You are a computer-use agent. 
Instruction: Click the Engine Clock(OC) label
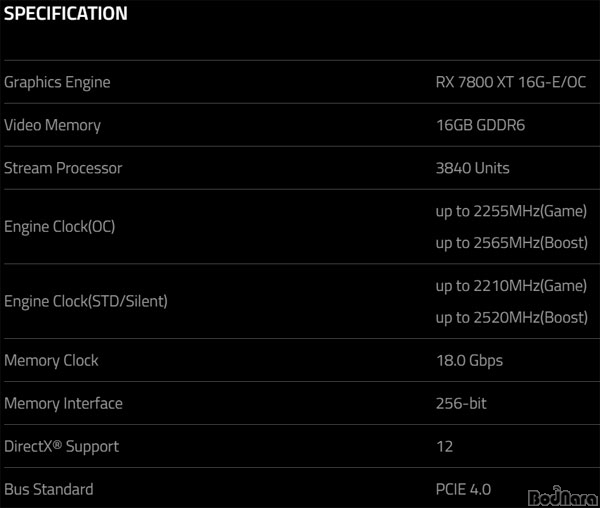(60, 226)
